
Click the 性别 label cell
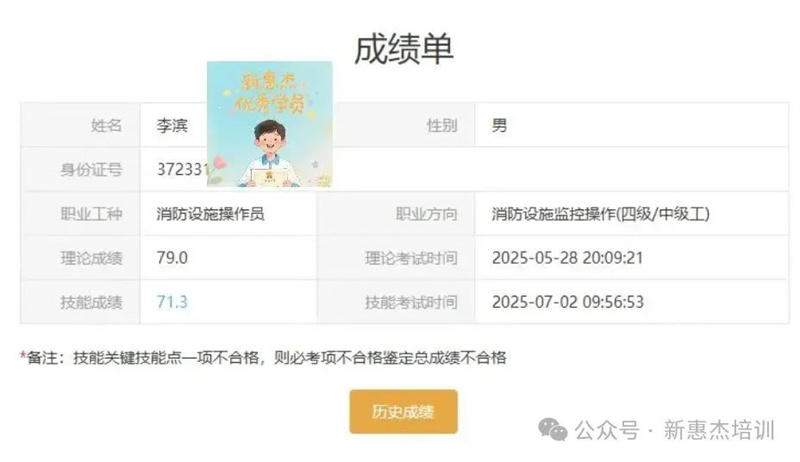pos(396,125)
